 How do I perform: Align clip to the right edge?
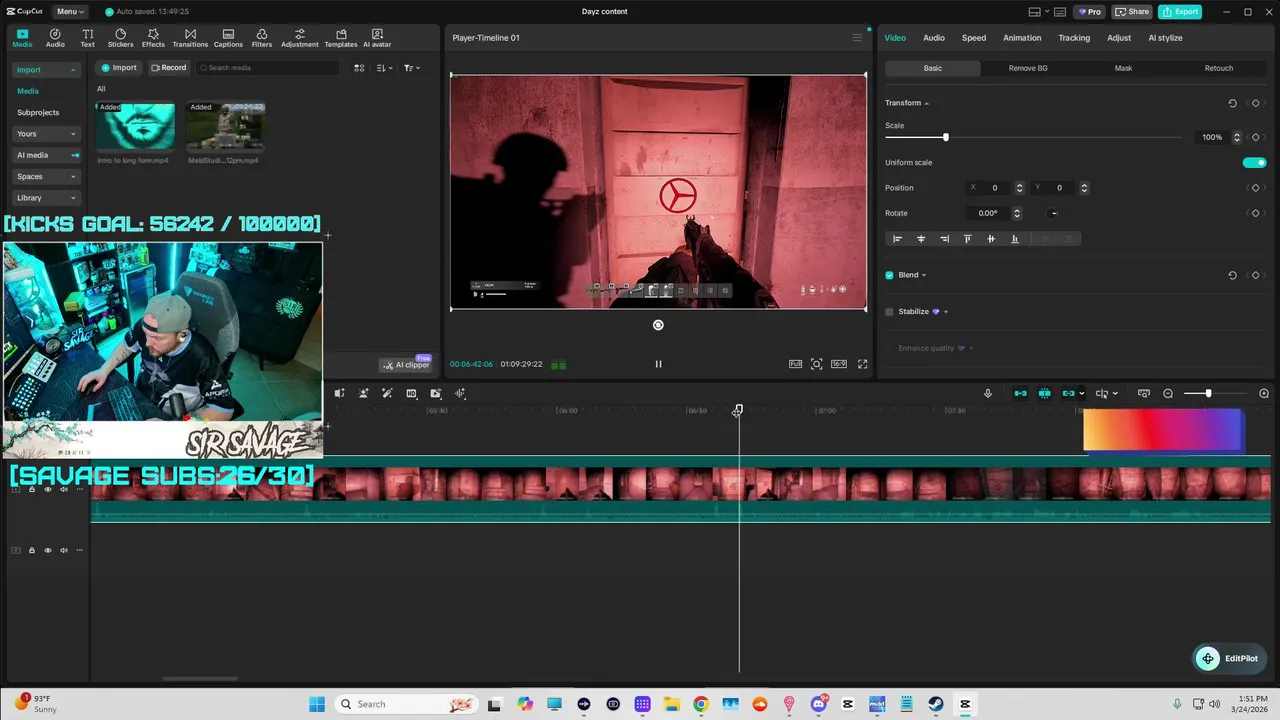[944, 239]
